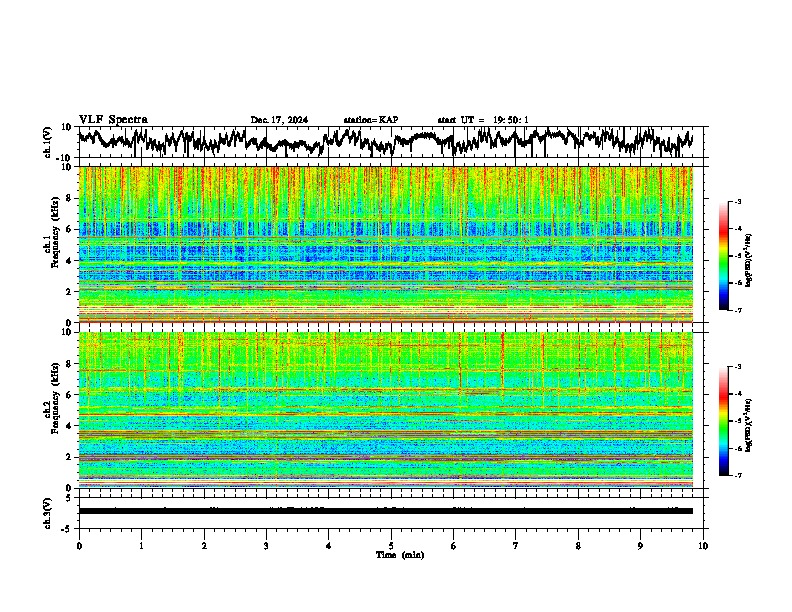Click the 'Time (min)' axis label
Viewport: 792px width, 612px height.
coord(400,555)
